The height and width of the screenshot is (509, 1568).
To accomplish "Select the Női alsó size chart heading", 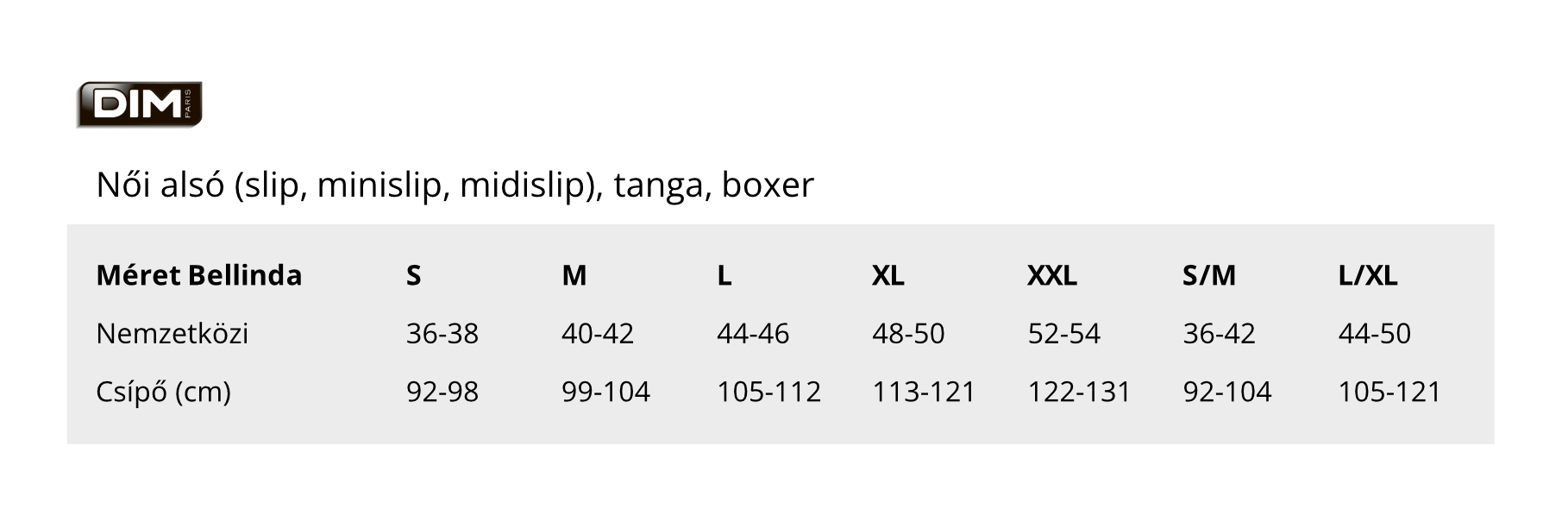I will pos(455,185).
